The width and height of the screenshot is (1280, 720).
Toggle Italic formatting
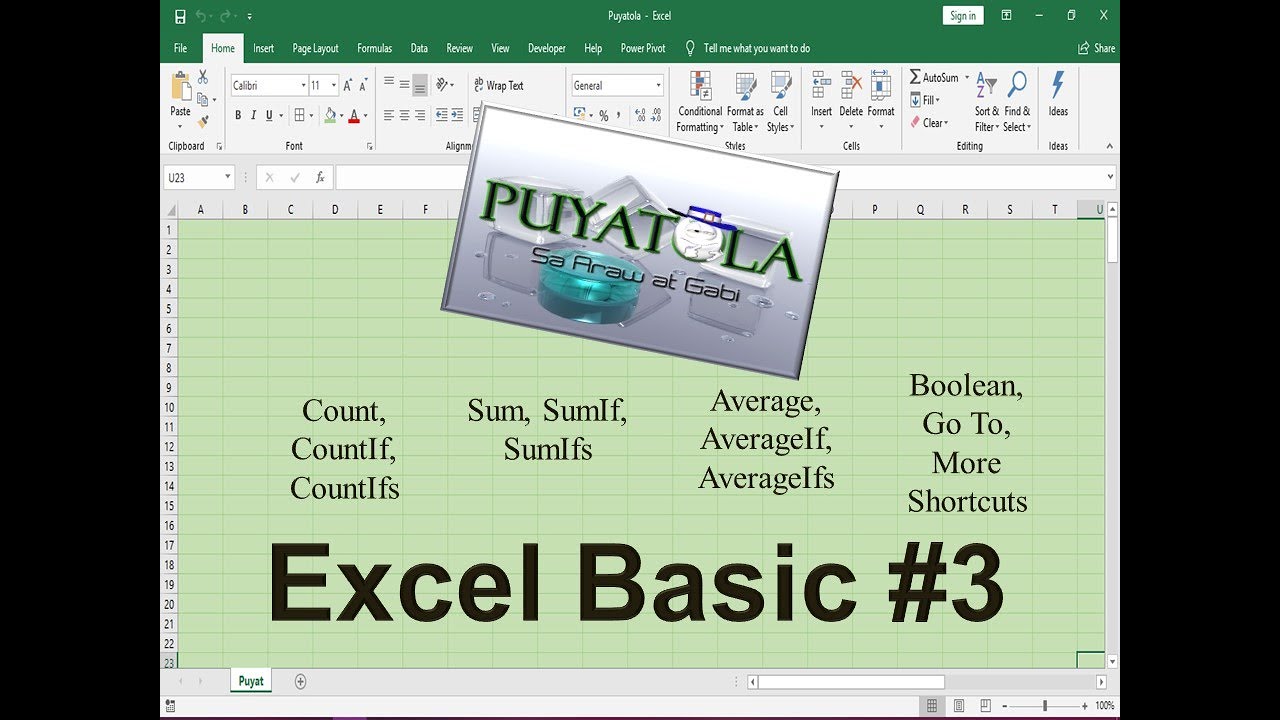[253, 115]
